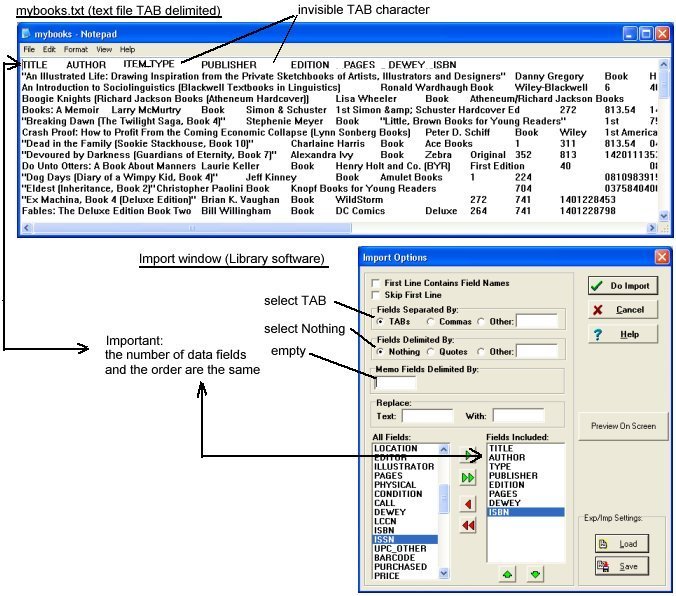Click the Replace With input field
The height and width of the screenshot is (596, 676).
(x=519, y=416)
